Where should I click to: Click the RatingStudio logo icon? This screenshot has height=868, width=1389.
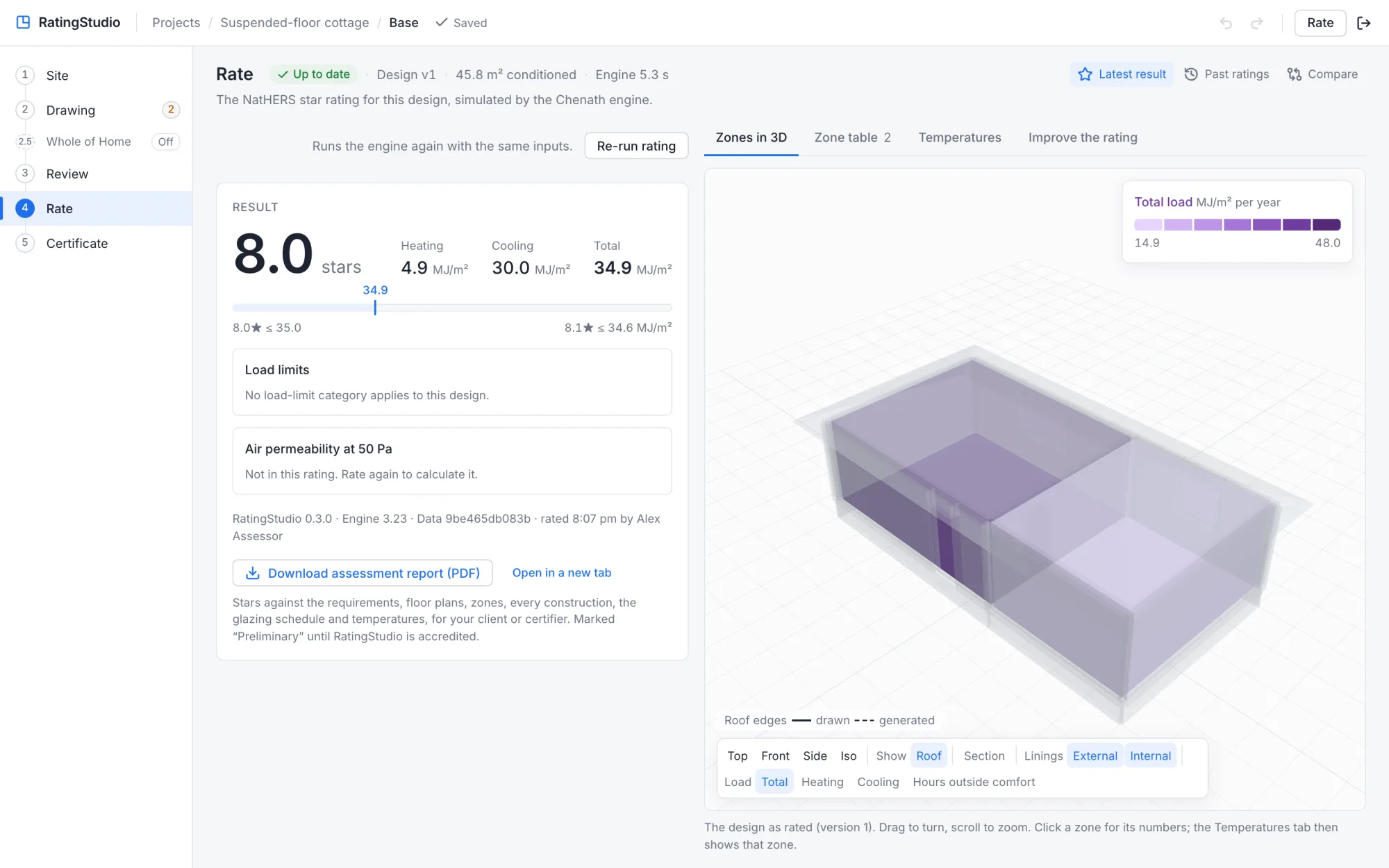tap(23, 22)
